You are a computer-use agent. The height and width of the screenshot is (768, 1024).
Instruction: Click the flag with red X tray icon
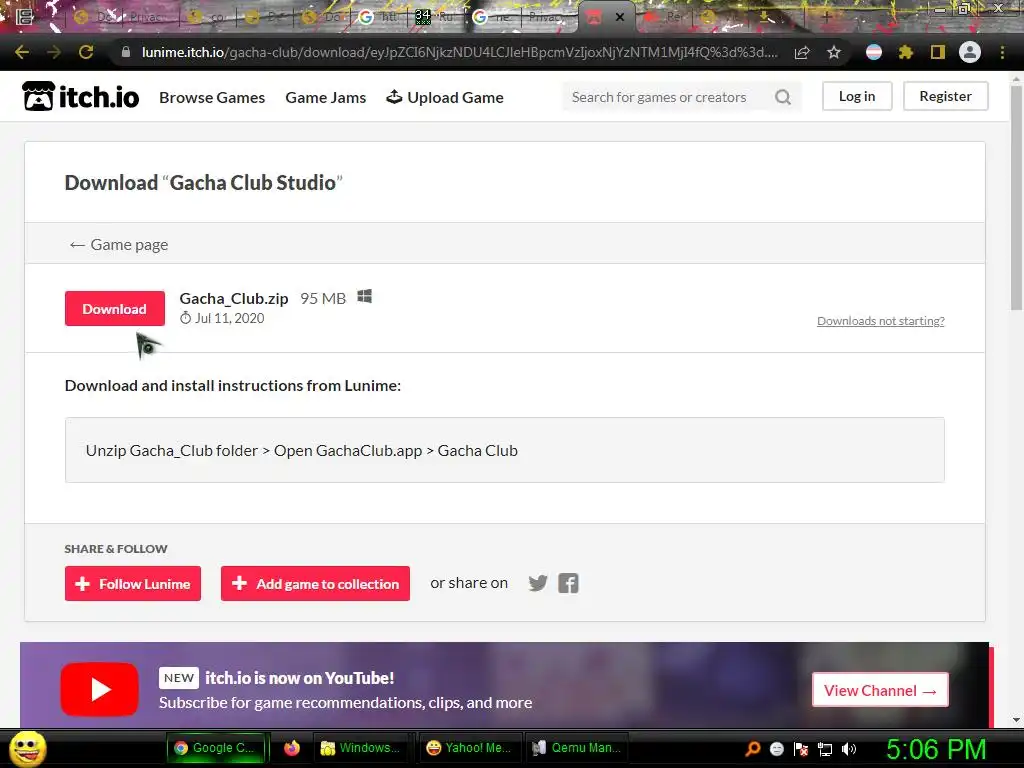point(801,749)
